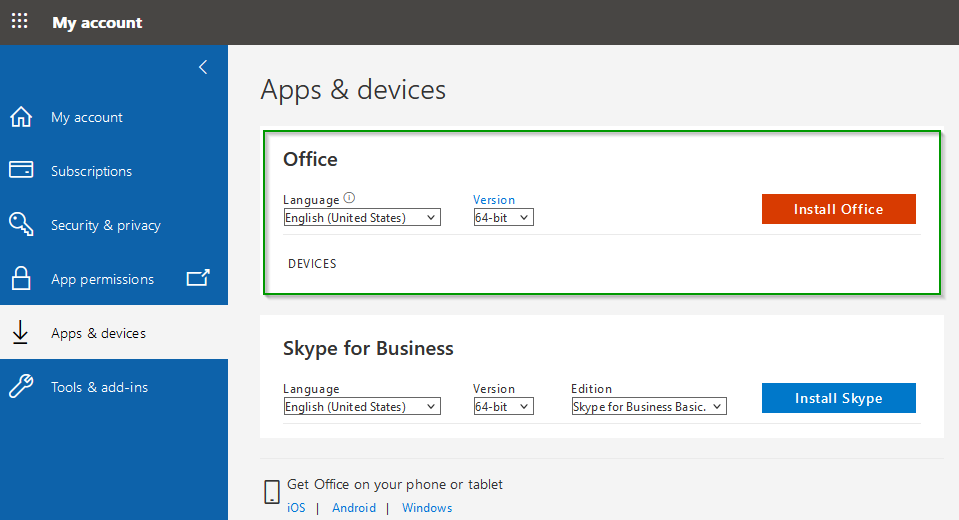Click the padlock icon for App permissions

21,278
